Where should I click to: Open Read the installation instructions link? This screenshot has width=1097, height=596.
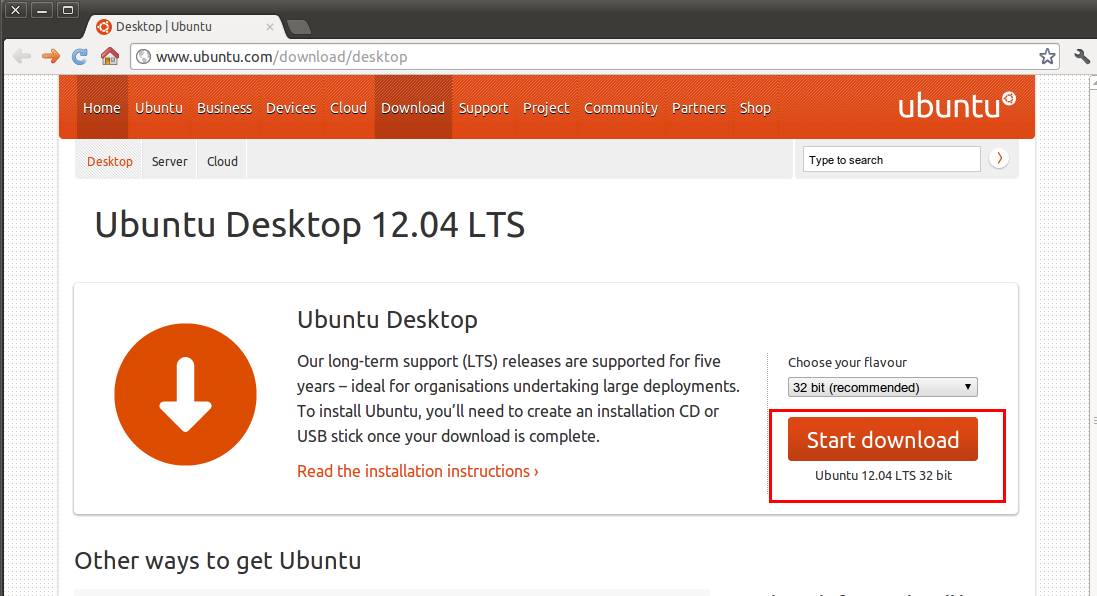click(418, 471)
